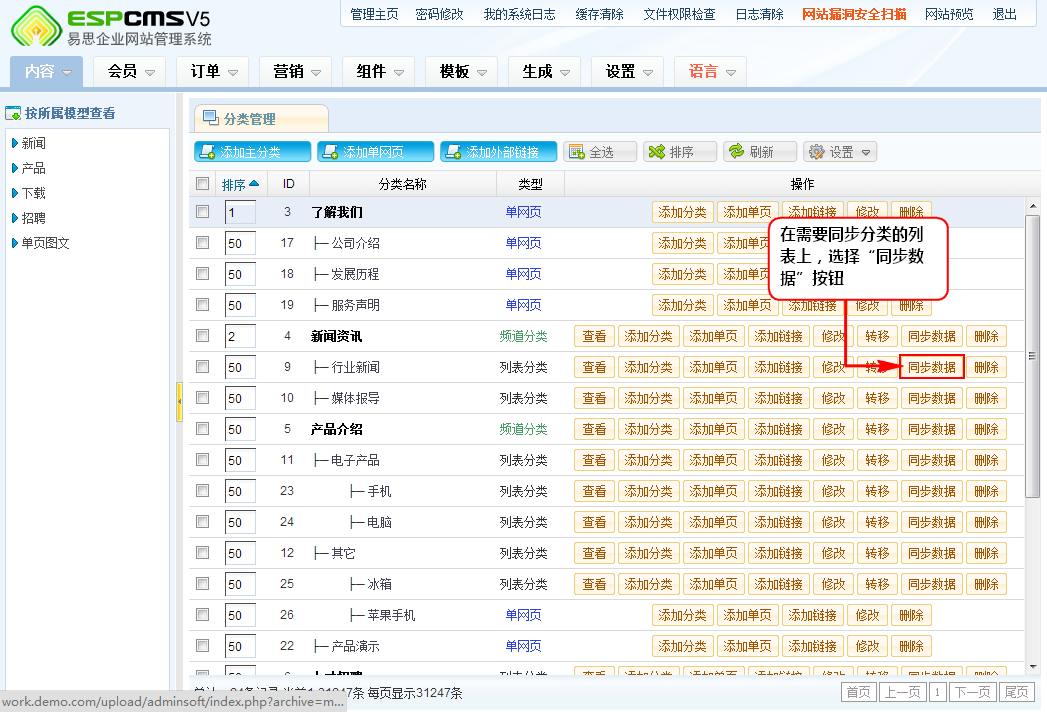
Task: Click the 排序 column sort arrow
Action: (x=254, y=184)
